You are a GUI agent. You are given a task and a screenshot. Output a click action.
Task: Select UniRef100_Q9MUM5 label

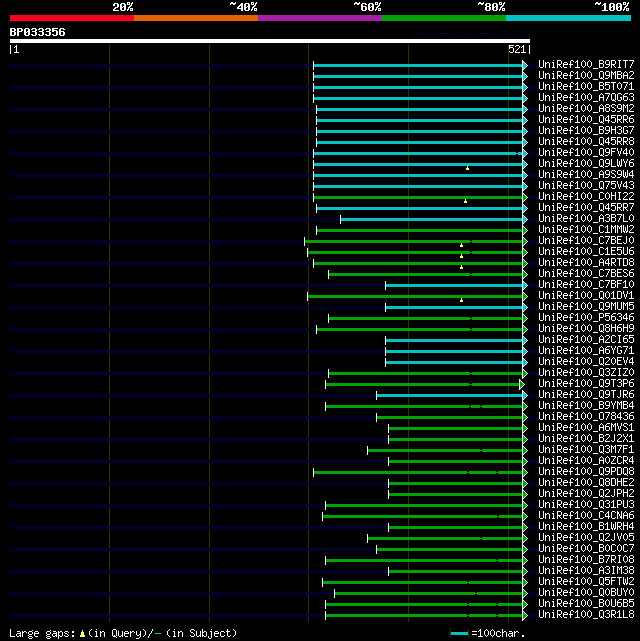click(586, 307)
